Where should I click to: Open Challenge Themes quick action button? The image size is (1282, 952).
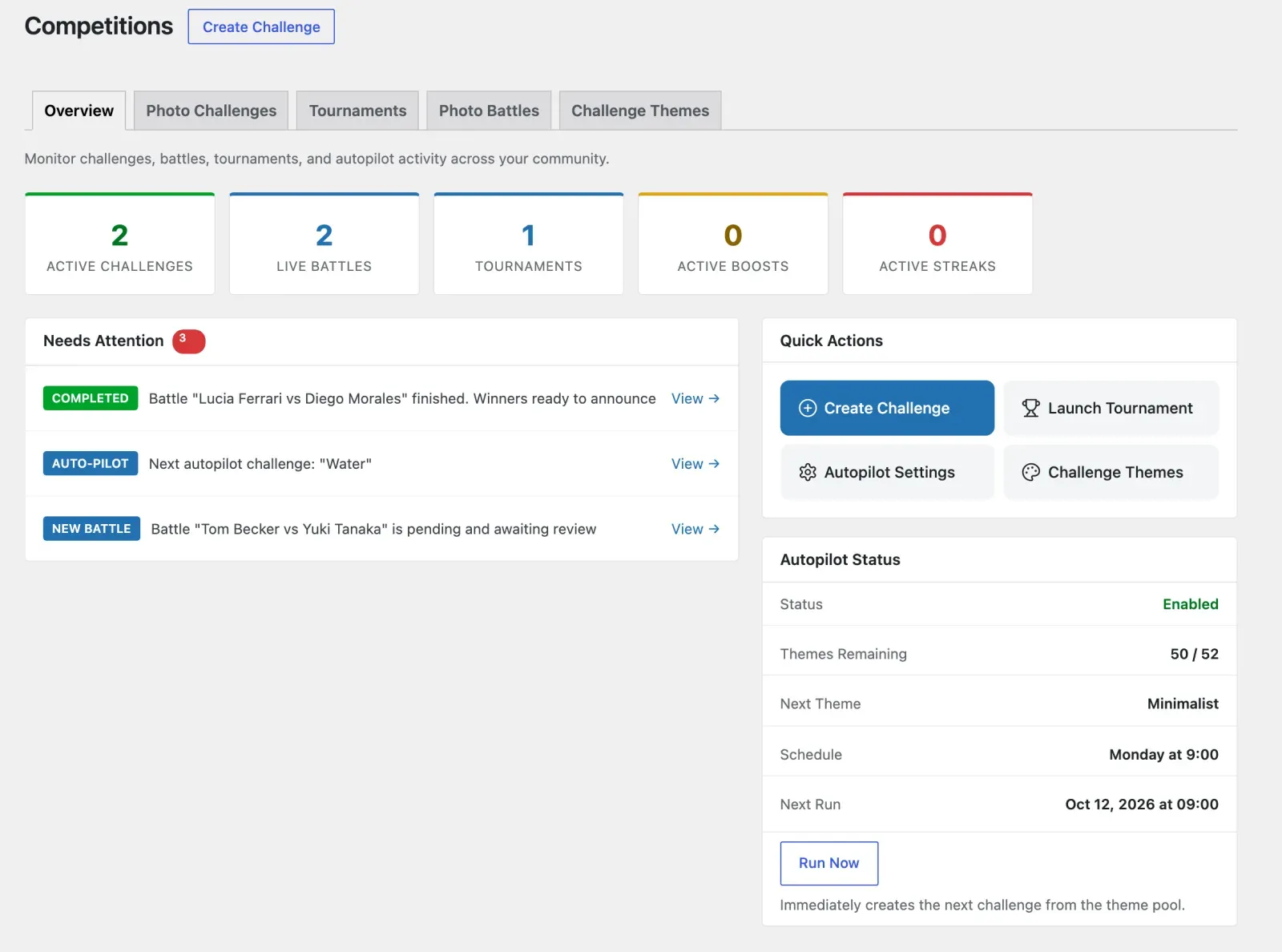click(1111, 472)
